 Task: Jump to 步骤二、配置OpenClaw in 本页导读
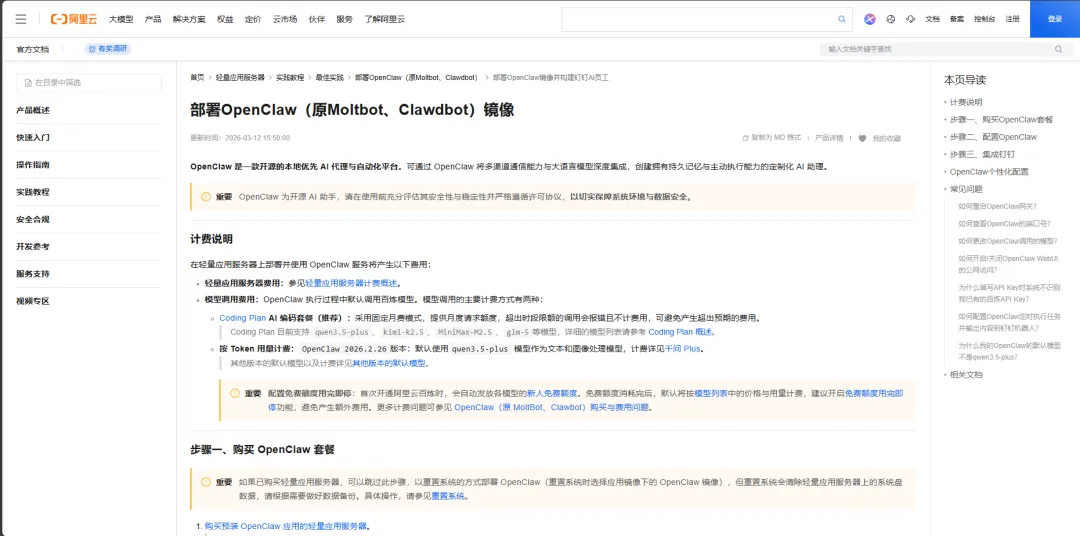coord(993,136)
